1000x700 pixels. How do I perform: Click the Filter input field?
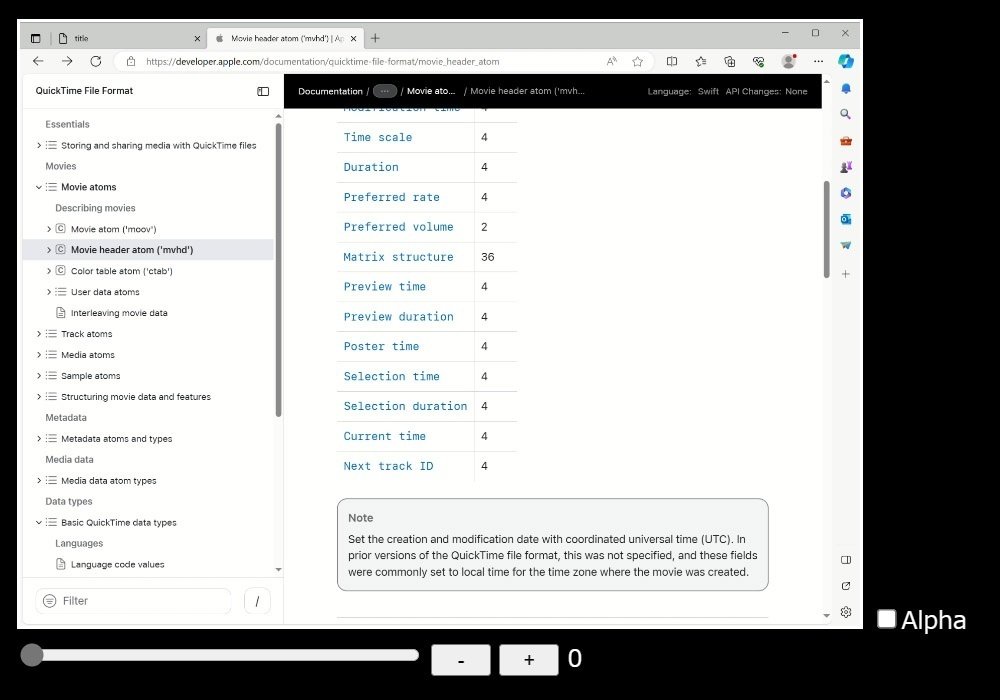[x=134, y=601]
